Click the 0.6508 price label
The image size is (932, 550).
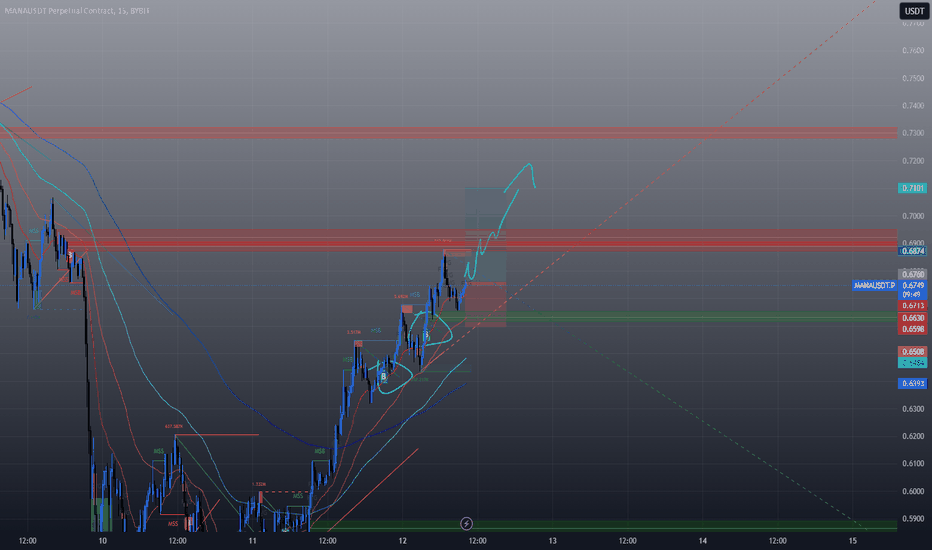(913, 351)
